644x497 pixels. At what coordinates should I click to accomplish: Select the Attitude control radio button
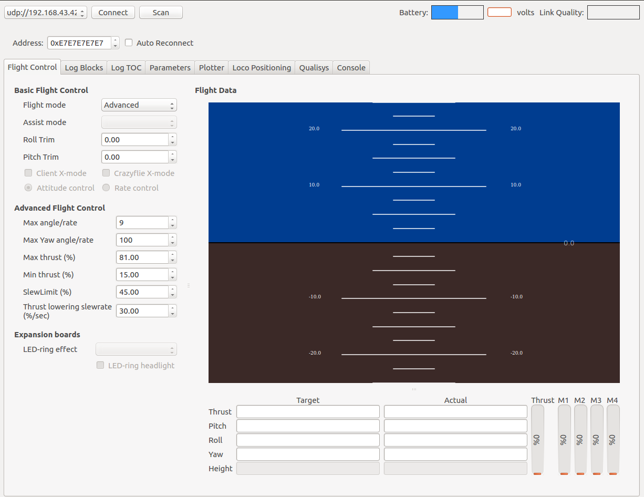(28, 188)
